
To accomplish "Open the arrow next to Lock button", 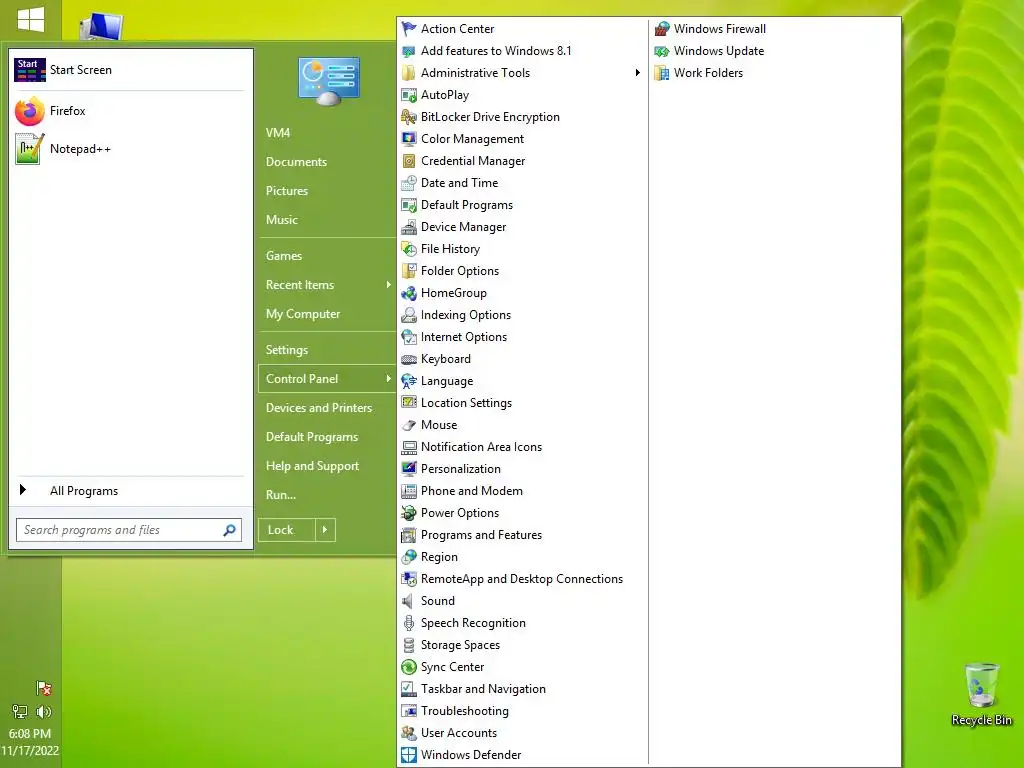I will click(x=325, y=530).
